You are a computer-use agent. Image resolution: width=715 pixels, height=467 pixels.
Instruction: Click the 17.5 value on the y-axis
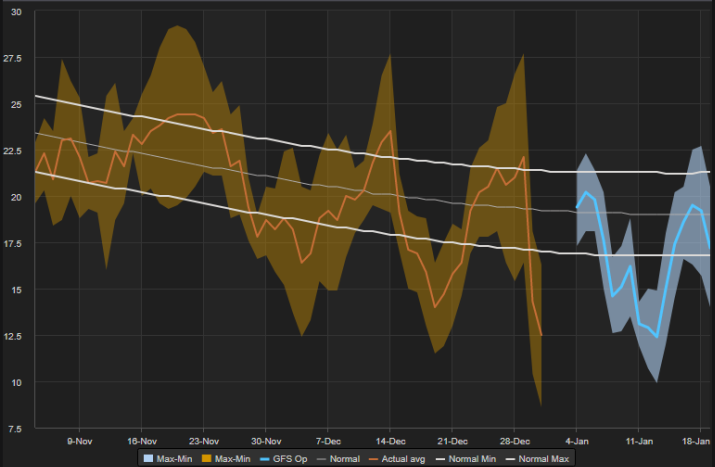pos(13,244)
